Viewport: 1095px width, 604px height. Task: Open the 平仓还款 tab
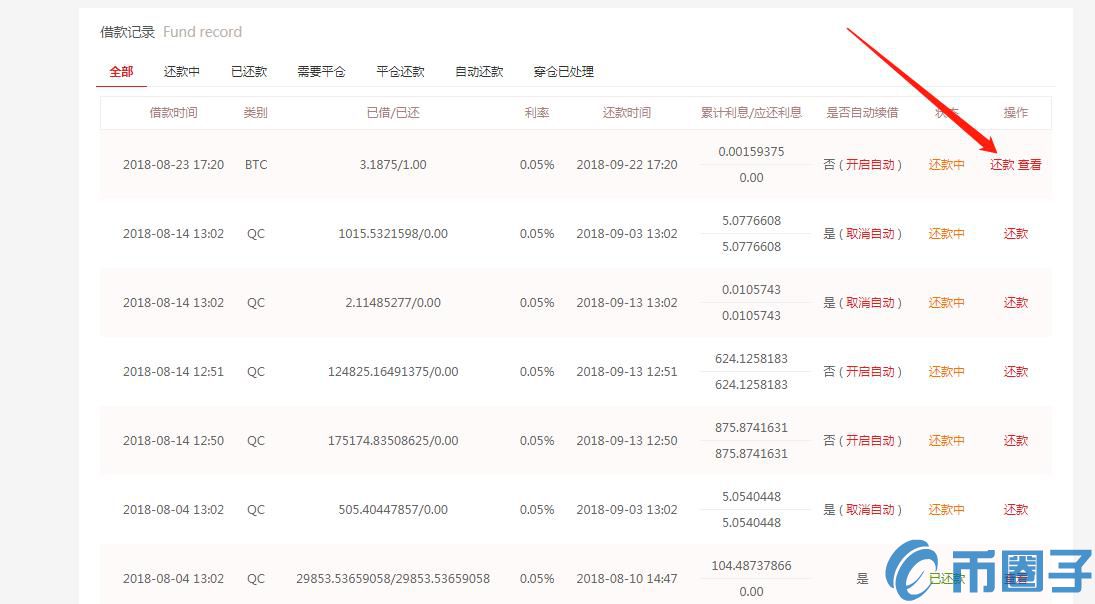pos(401,71)
